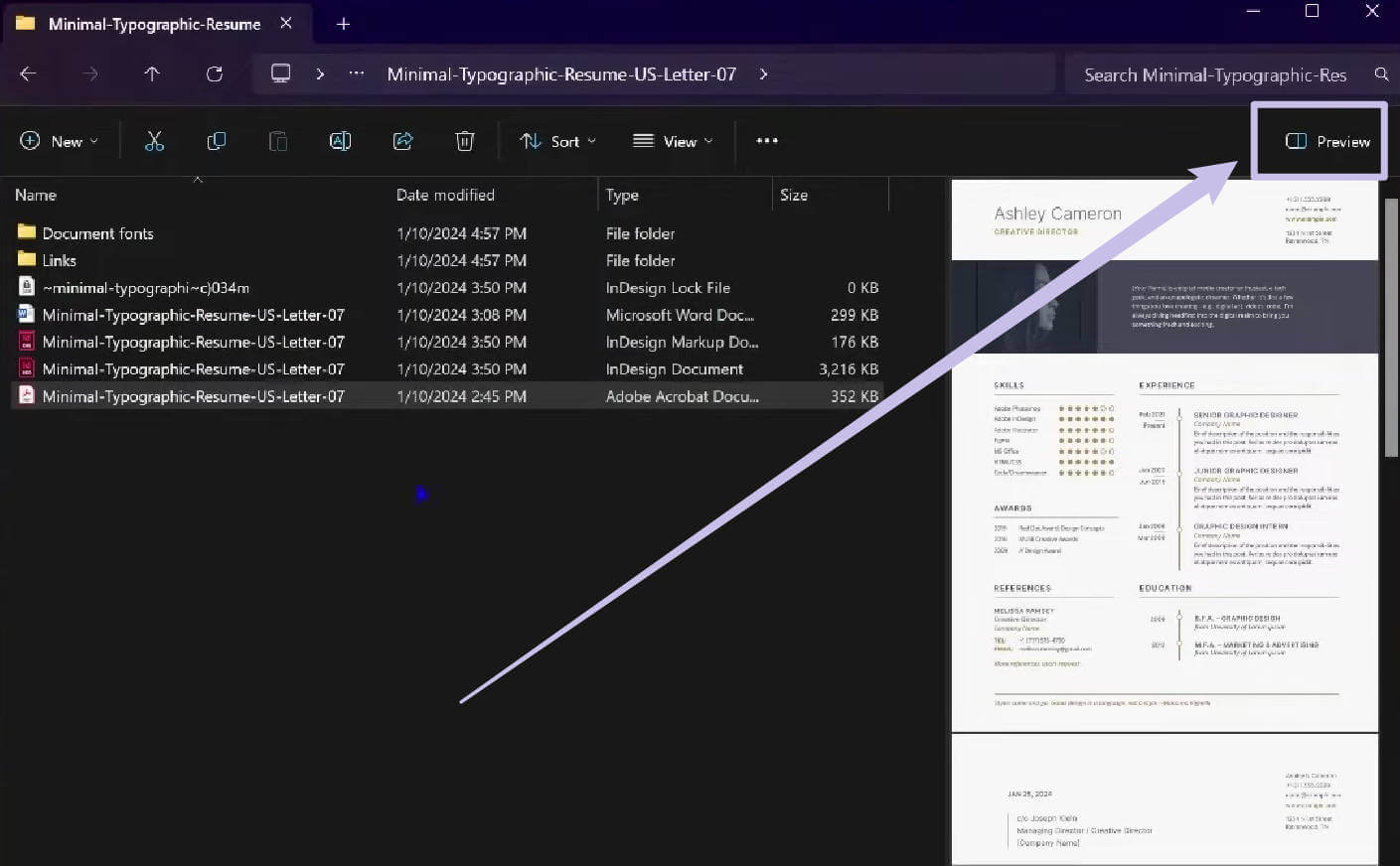This screenshot has height=866, width=1400.
Task: Open the New item dropdown
Action: (x=59, y=140)
